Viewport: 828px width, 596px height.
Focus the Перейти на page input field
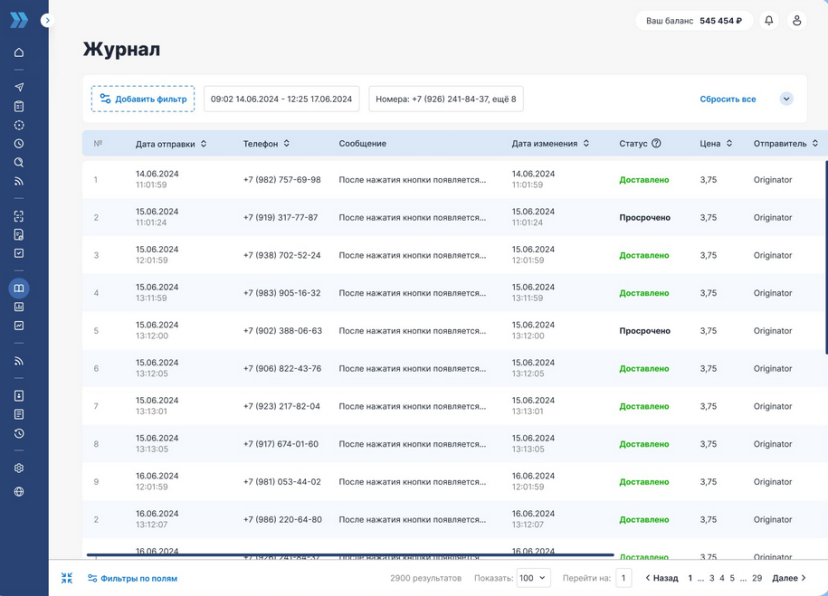pyautogui.click(x=624, y=578)
